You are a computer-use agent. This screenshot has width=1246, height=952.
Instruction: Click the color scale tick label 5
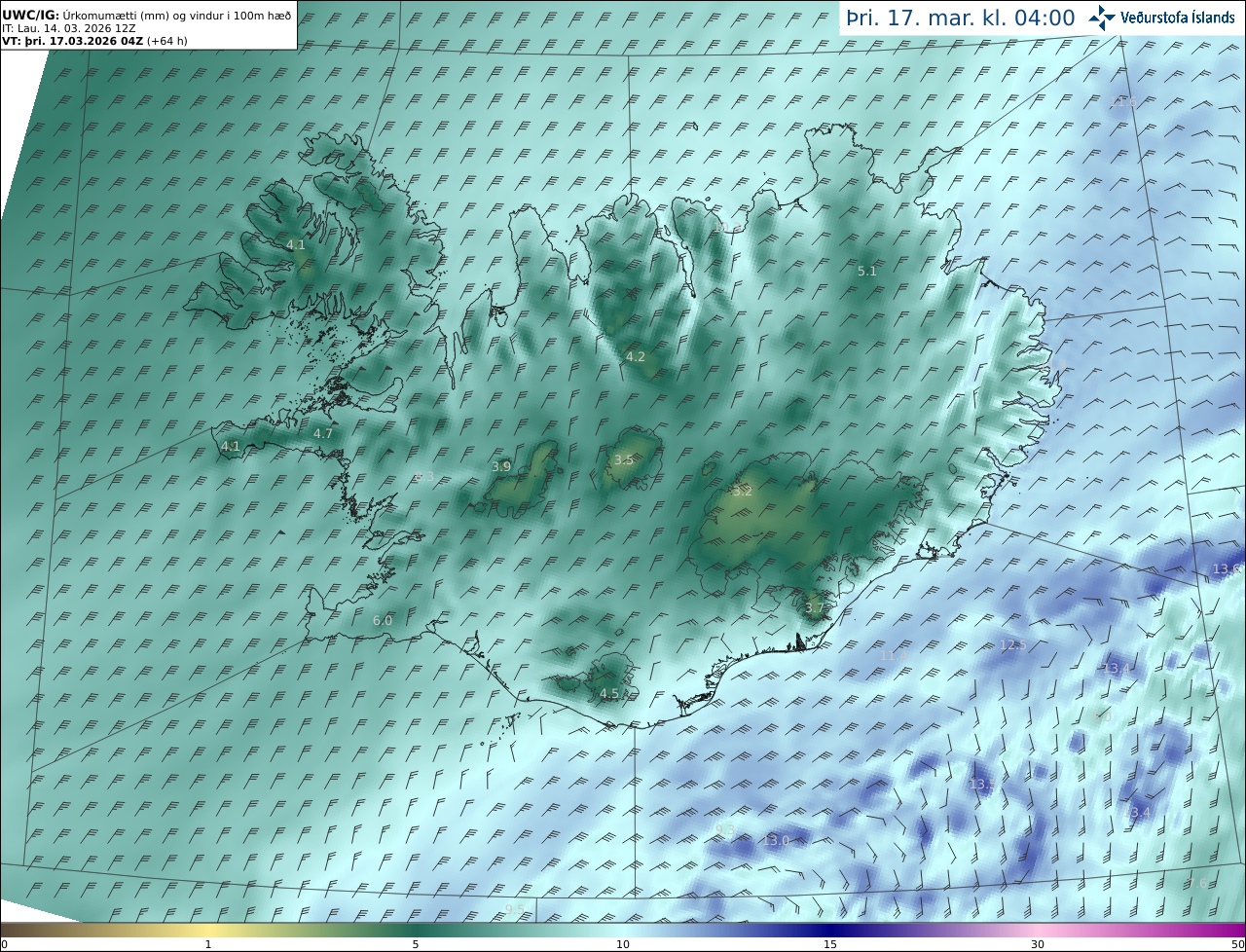coord(416,945)
